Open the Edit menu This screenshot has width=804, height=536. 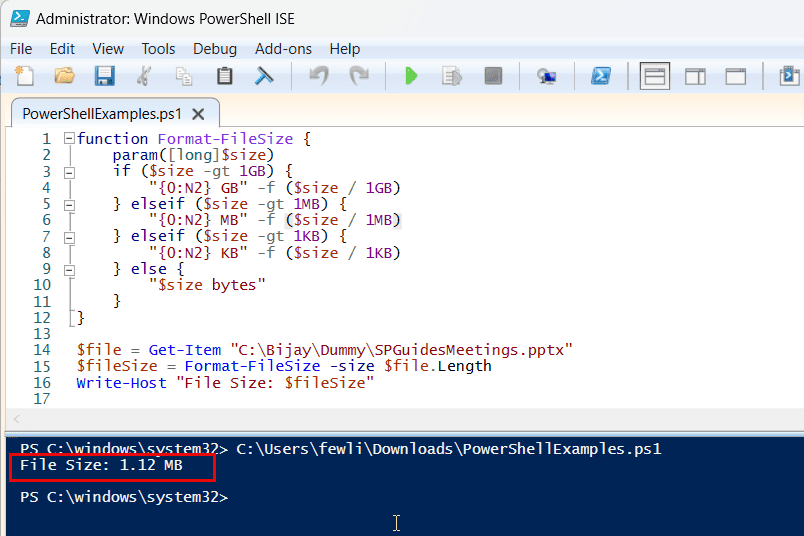tap(62, 49)
